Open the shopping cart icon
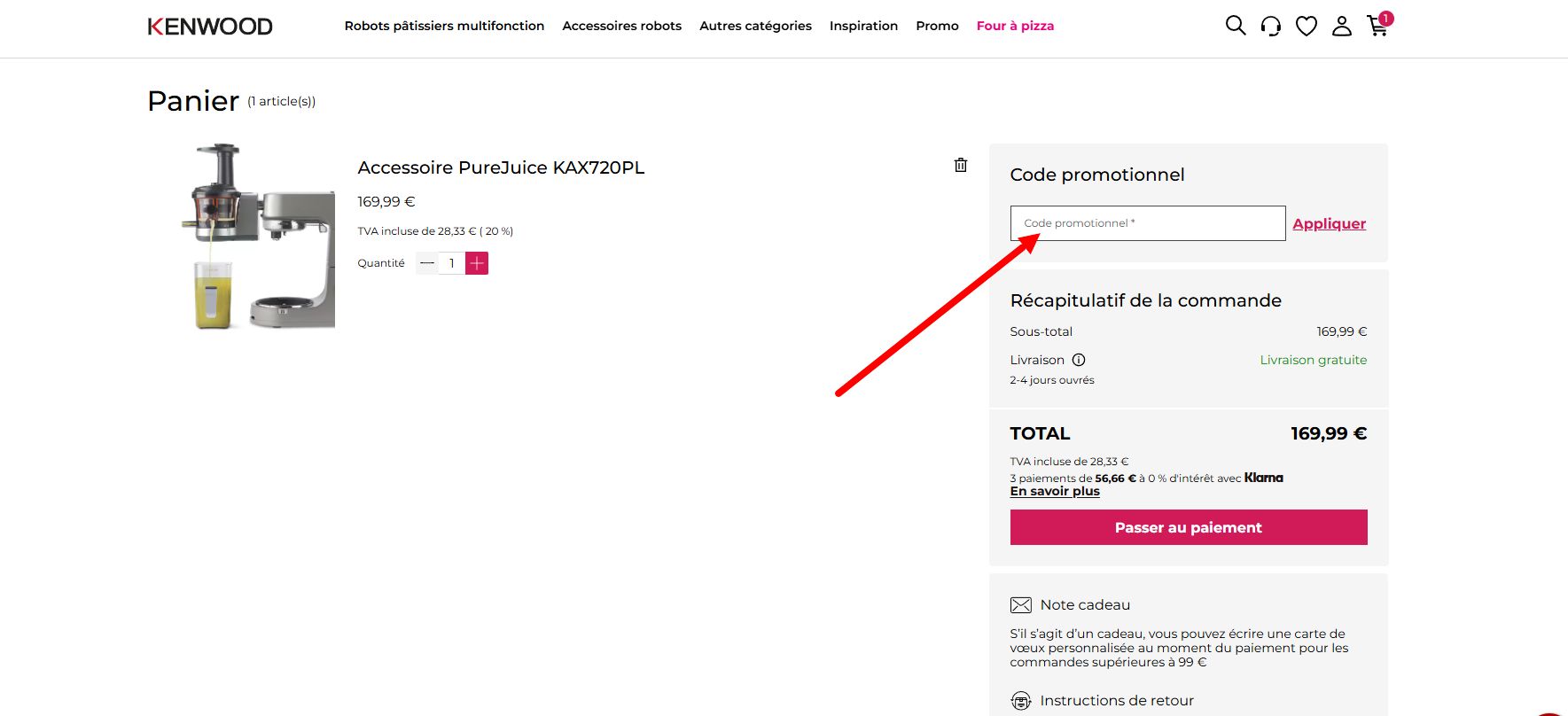Viewport: 1568px width, 716px height. (x=1379, y=24)
